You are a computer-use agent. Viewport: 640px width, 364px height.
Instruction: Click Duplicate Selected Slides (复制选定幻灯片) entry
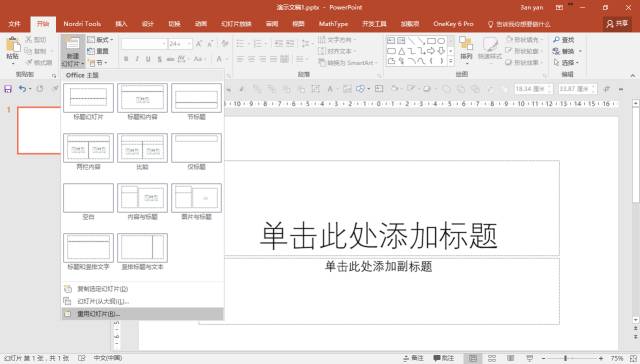pyautogui.click(x=142, y=289)
